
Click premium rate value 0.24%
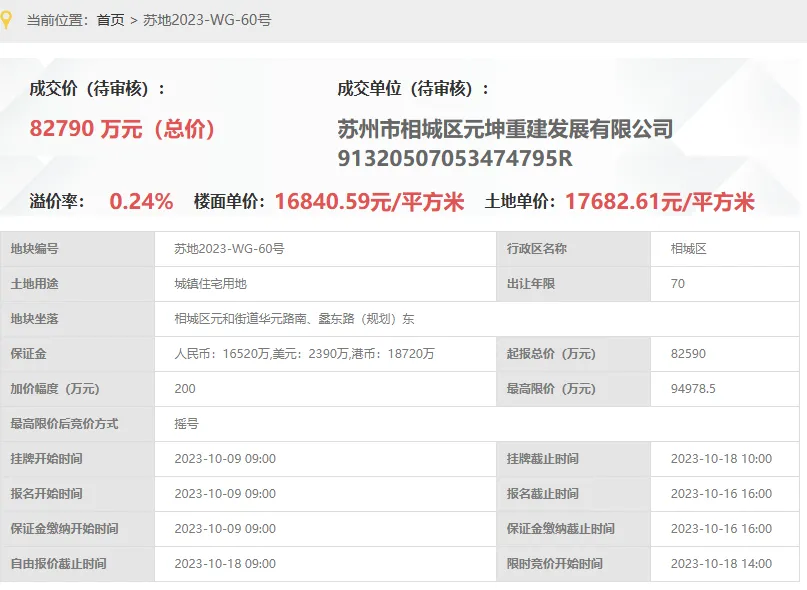click(141, 201)
